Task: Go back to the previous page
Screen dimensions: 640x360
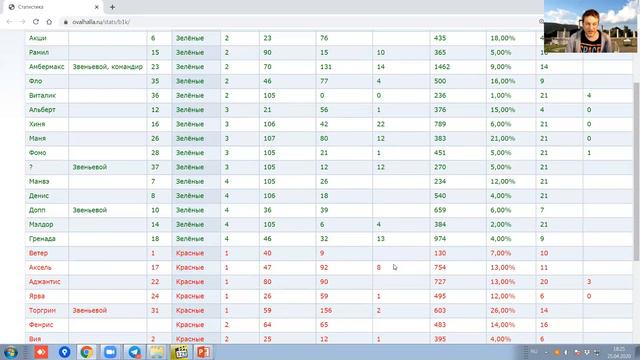Action: (9, 22)
